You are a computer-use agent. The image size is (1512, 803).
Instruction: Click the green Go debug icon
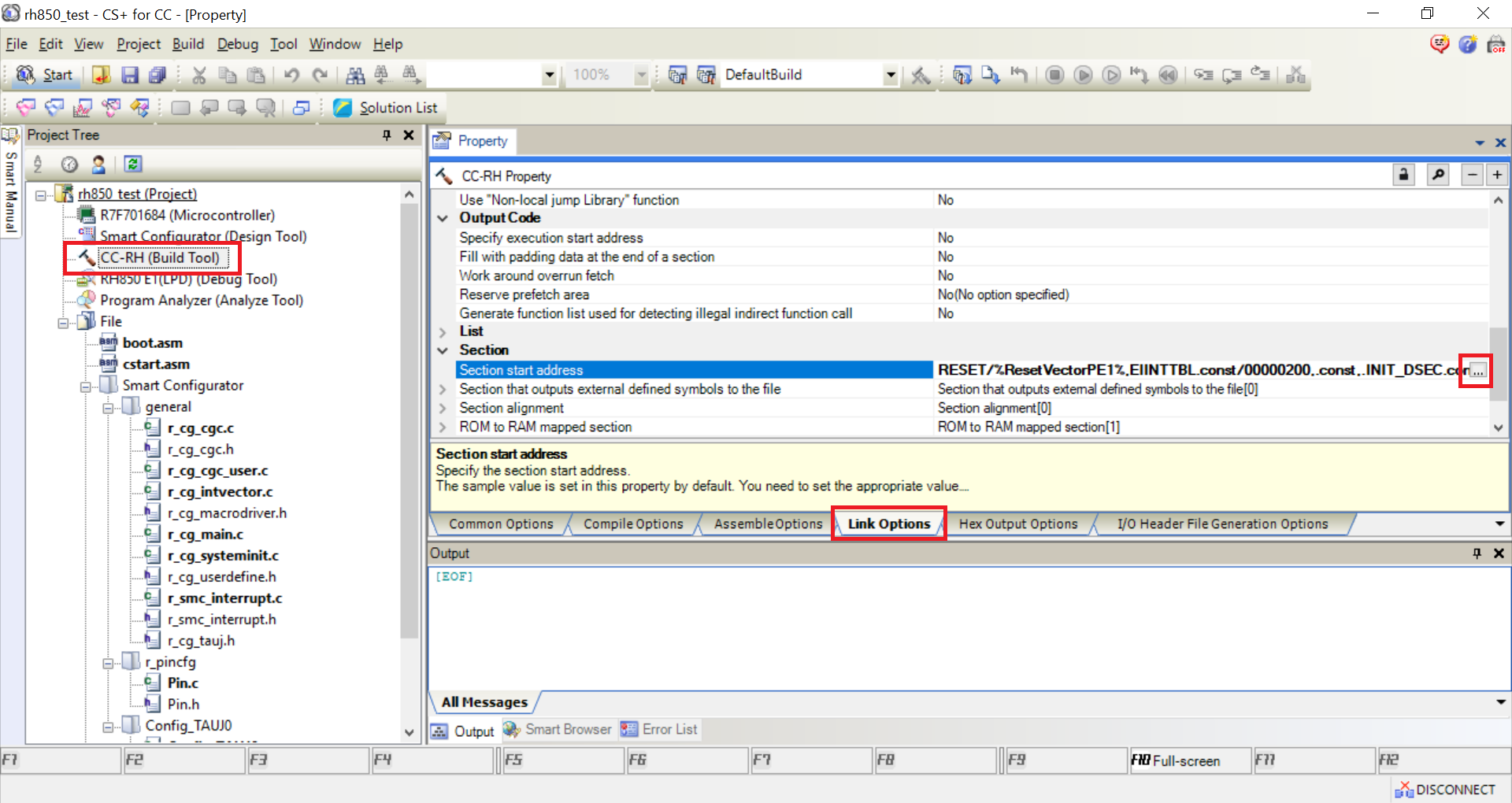(1083, 75)
